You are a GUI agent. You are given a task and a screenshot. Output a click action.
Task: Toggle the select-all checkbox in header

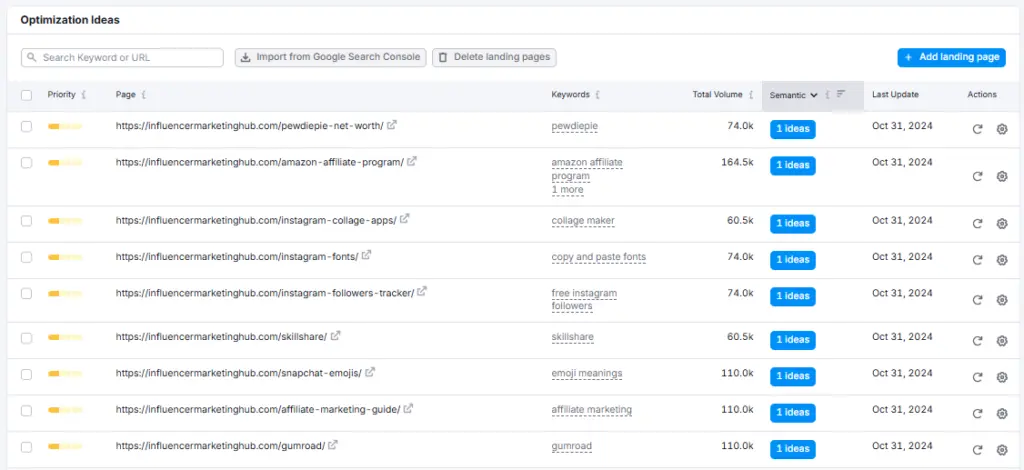pos(27,95)
